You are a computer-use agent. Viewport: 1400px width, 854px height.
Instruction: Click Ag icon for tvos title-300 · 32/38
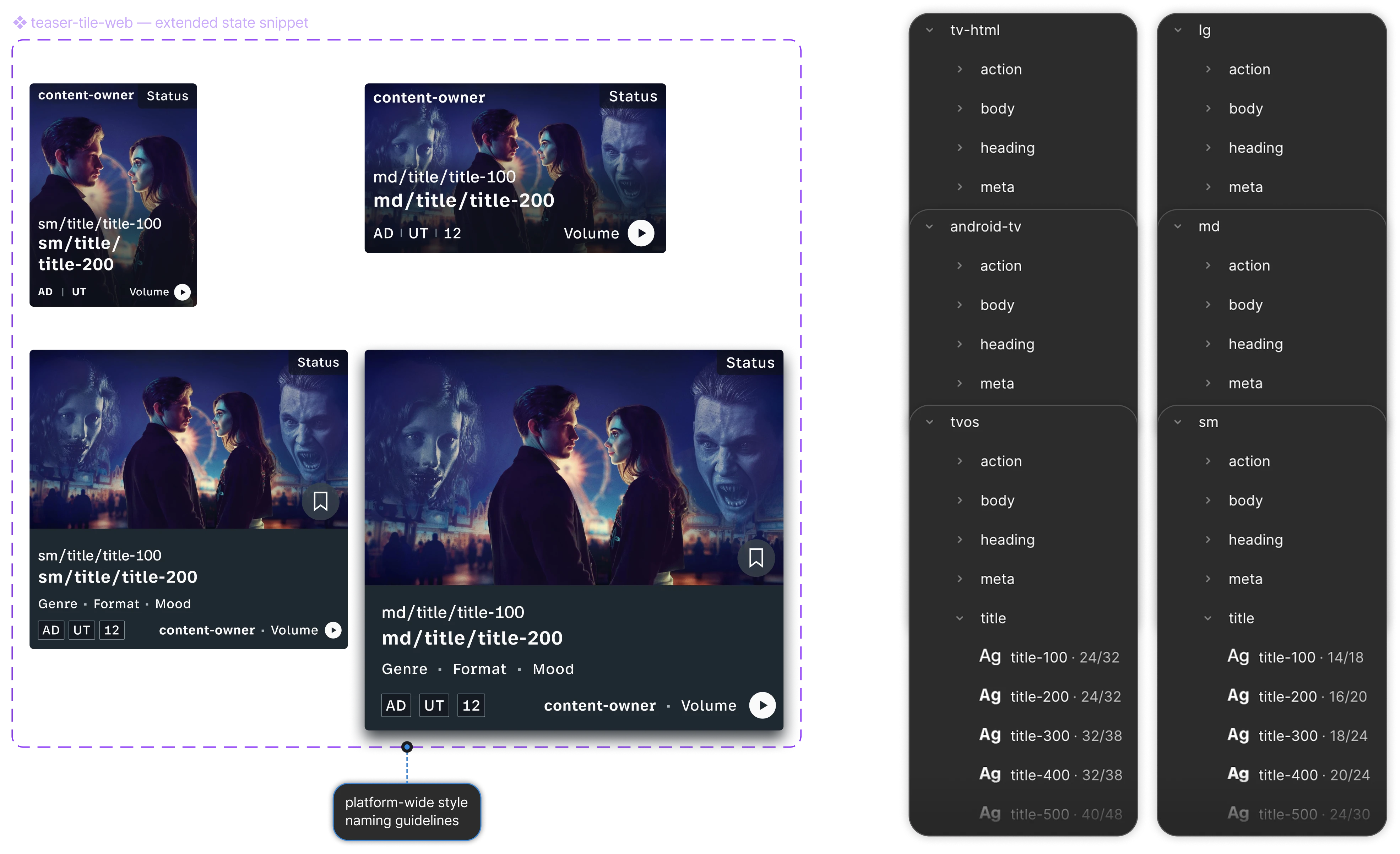[991, 735]
